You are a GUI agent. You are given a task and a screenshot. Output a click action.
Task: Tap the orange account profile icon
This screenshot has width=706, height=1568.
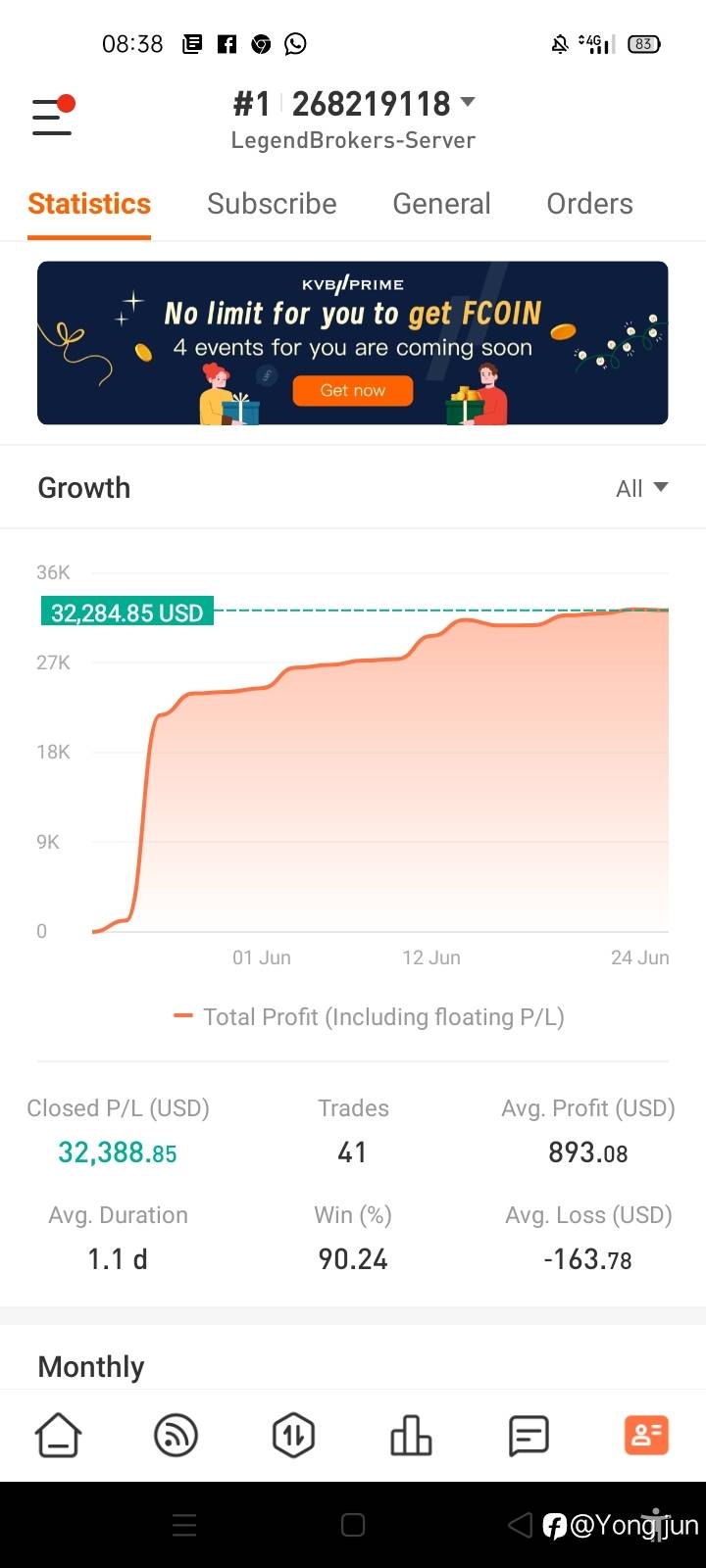[646, 1436]
